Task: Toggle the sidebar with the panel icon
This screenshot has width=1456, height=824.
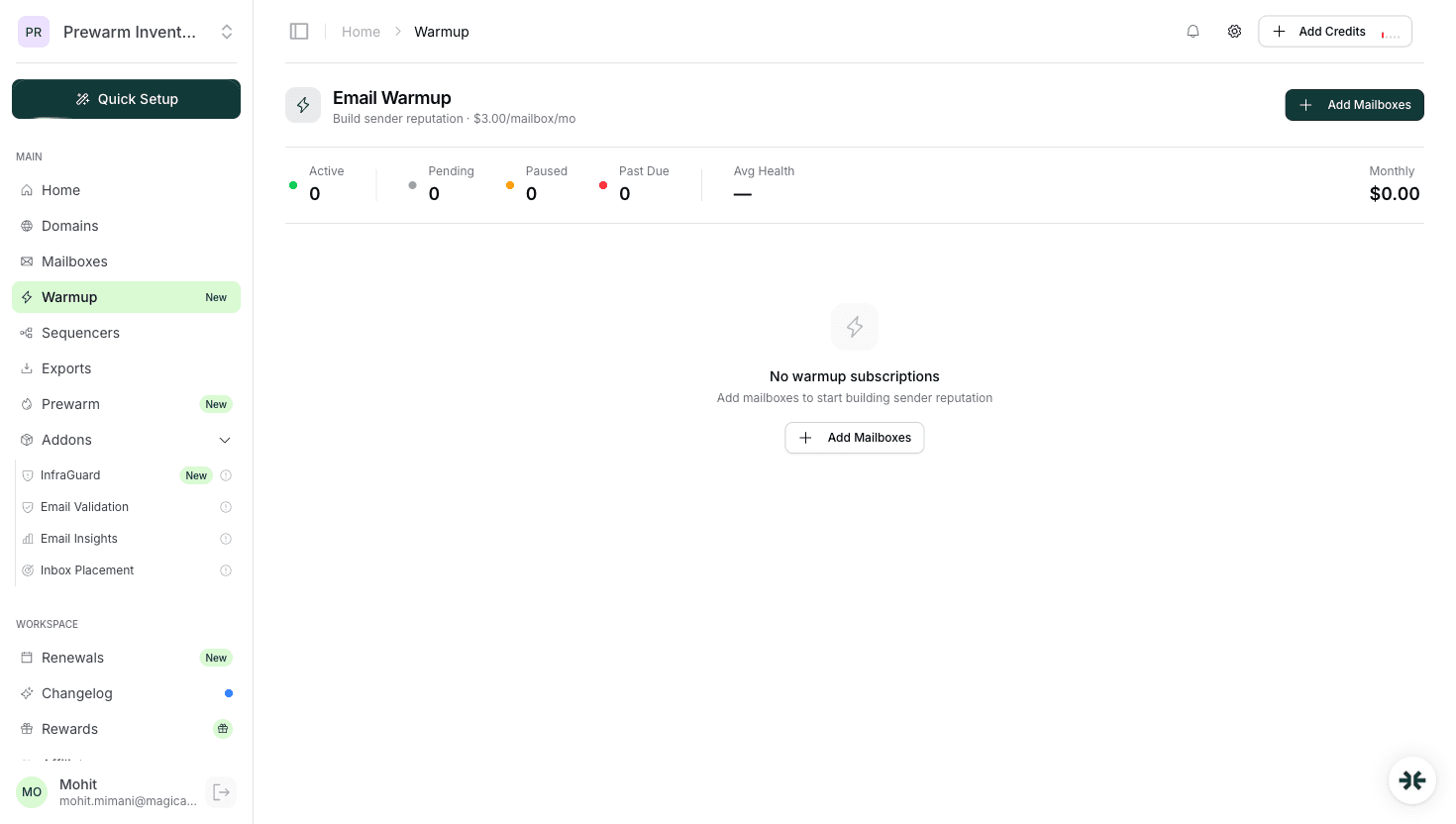Action: [299, 31]
